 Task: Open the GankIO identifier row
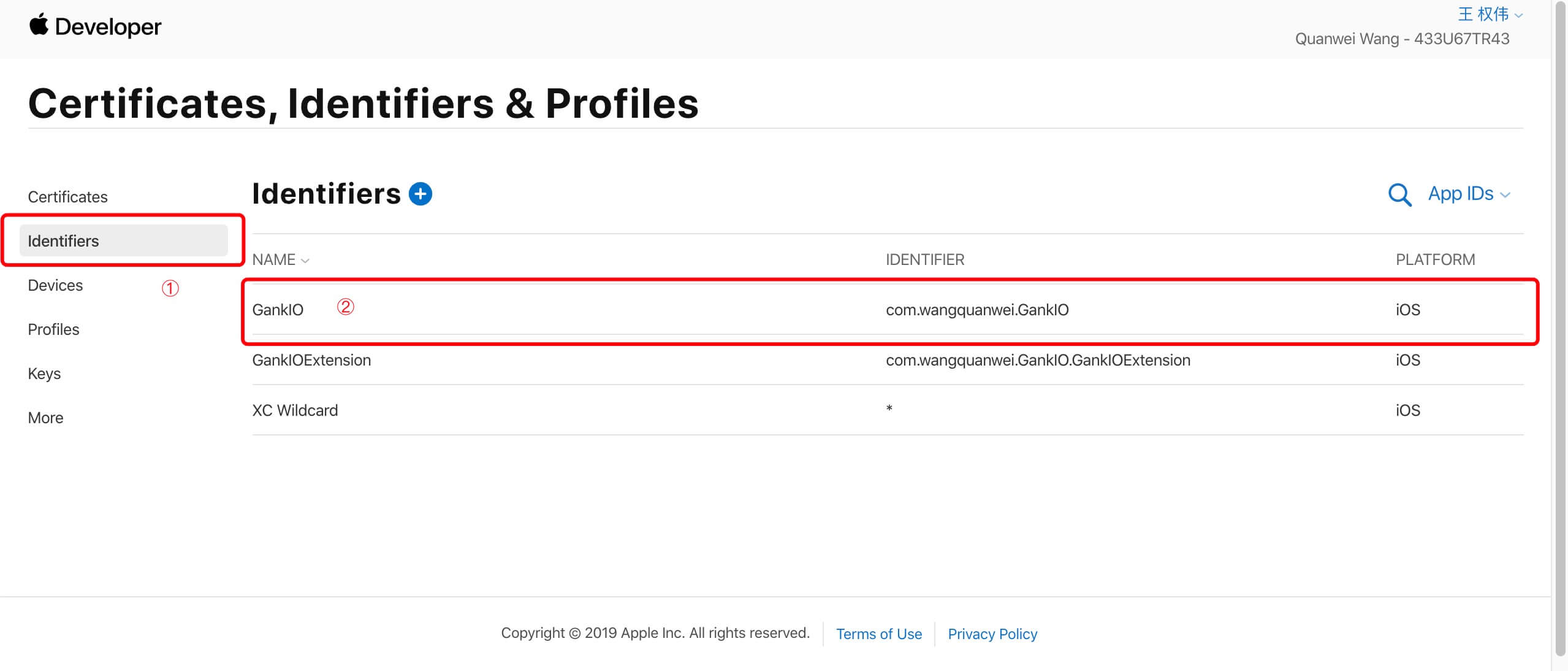click(888, 310)
